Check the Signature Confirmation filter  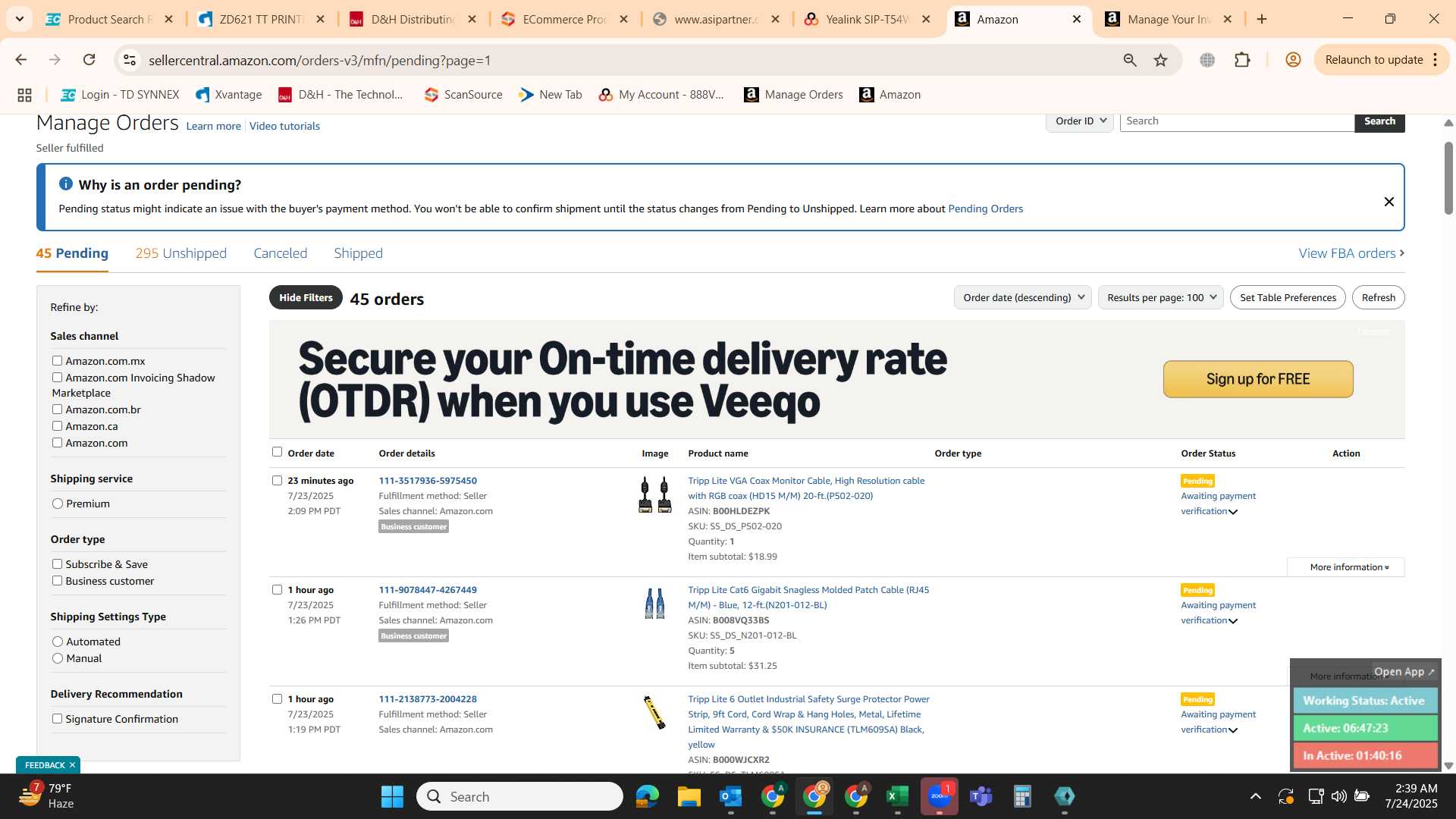click(x=57, y=719)
